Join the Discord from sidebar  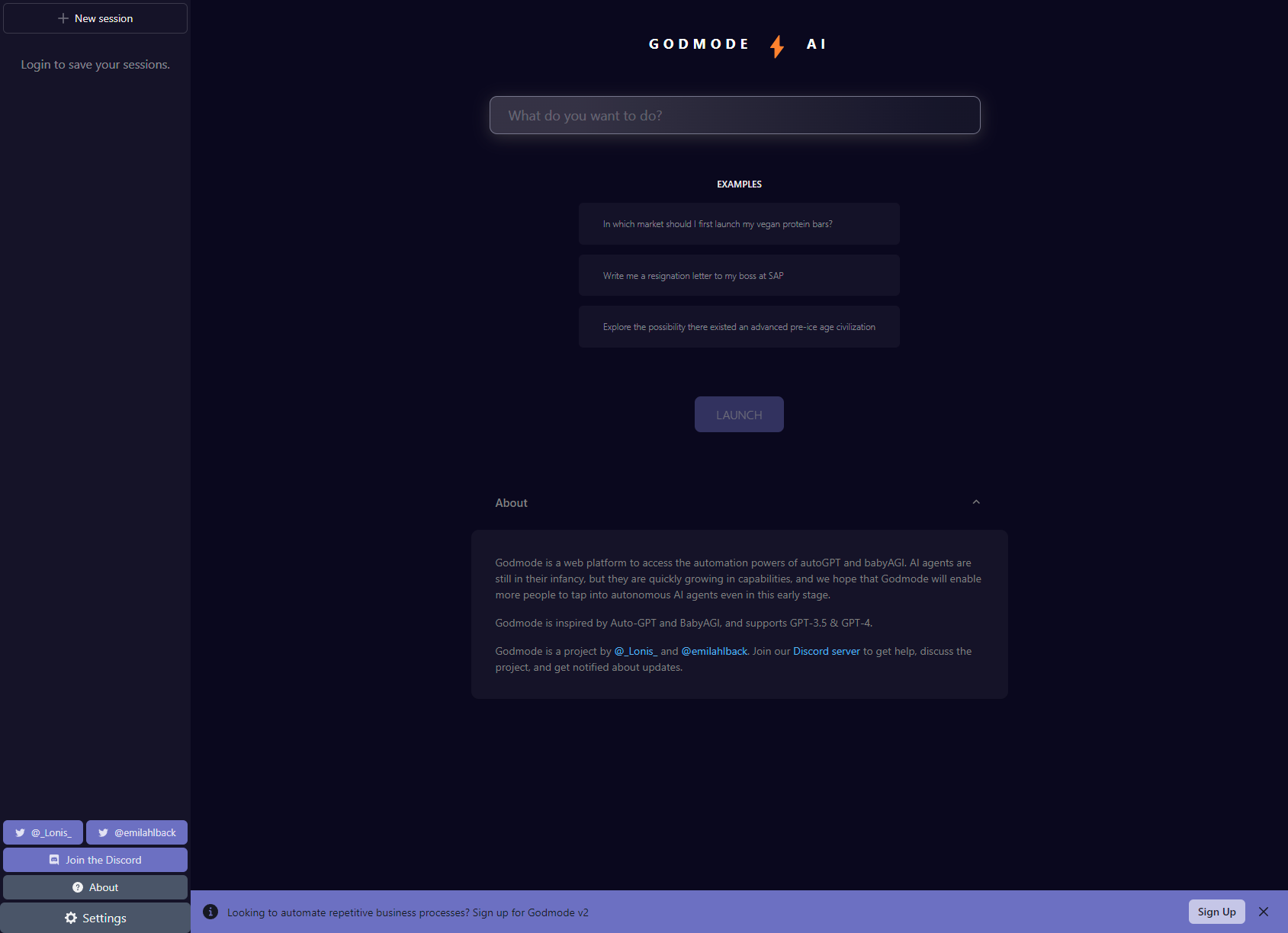pyautogui.click(x=95, y=860)
